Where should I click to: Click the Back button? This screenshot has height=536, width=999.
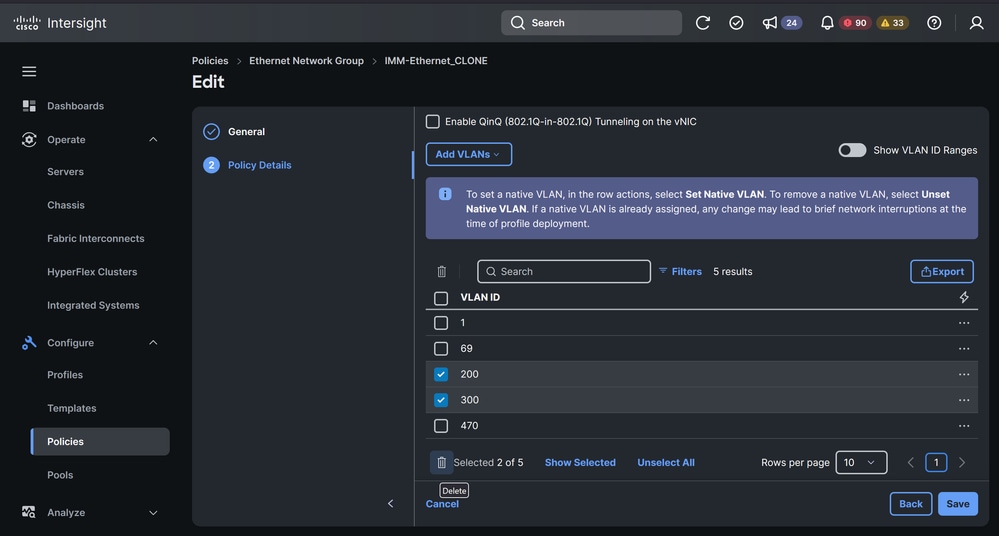[910, 503]
